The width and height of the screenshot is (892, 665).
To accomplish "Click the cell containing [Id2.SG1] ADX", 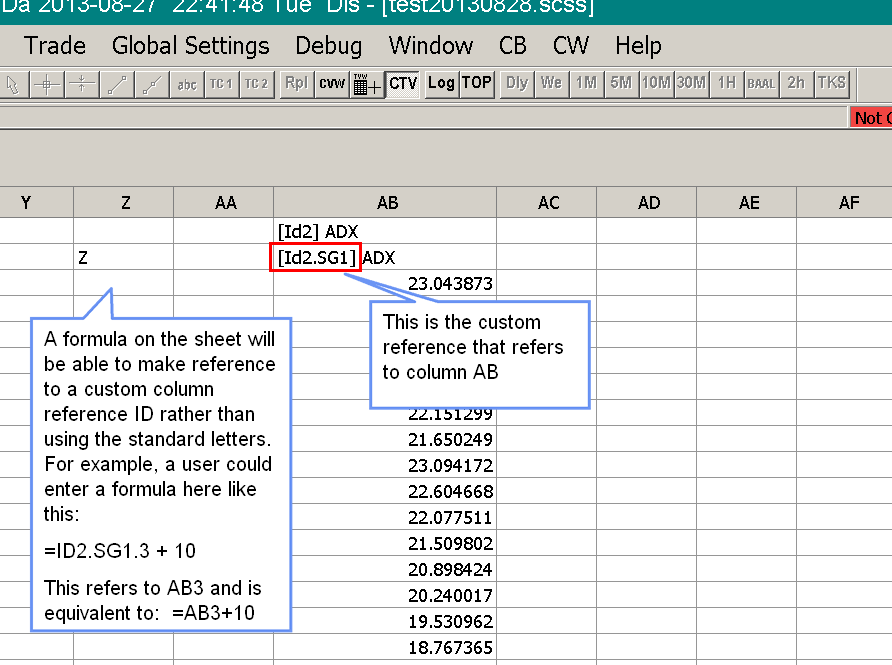I will pos(385,257).
